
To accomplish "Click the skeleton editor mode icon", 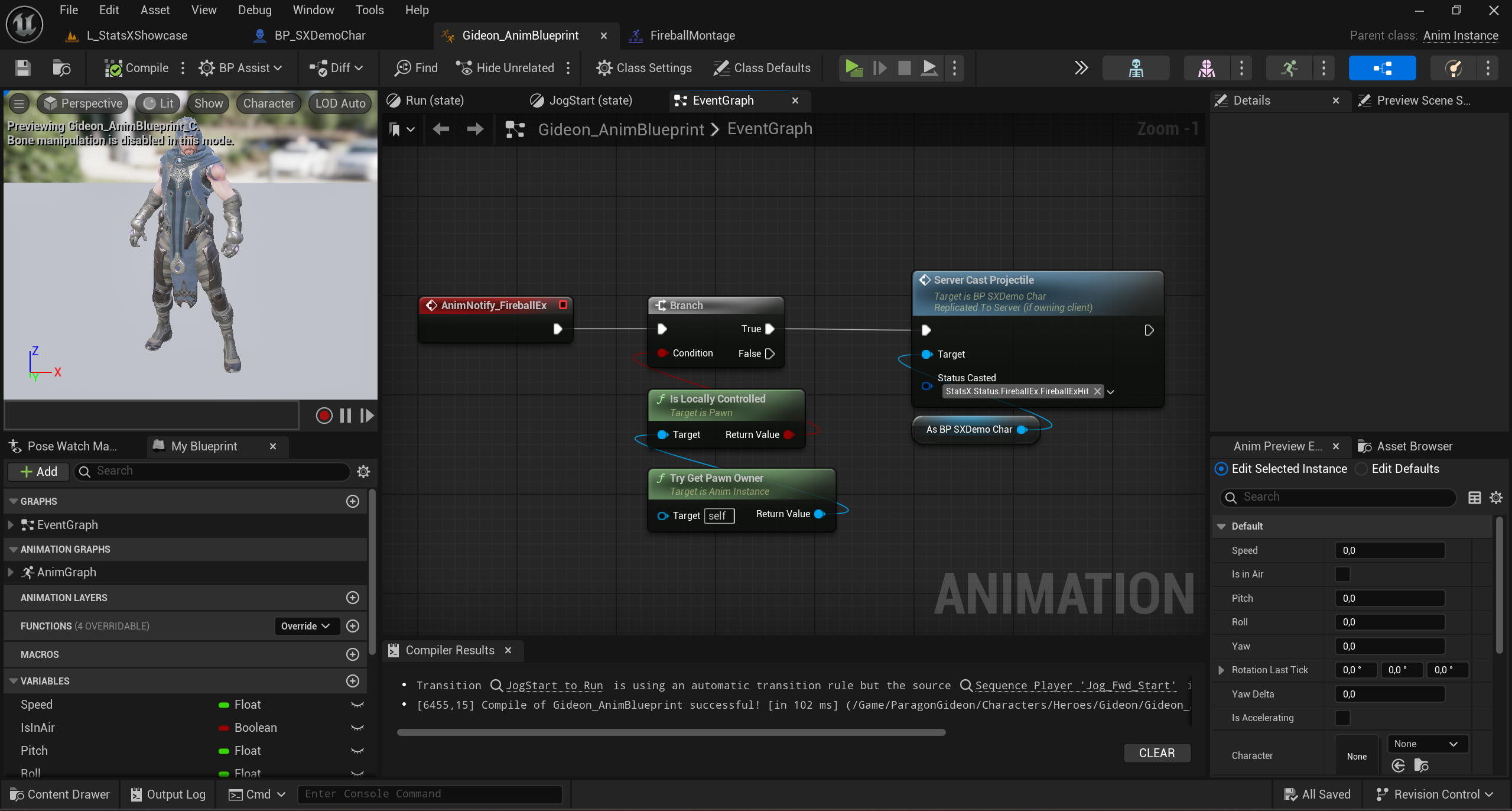I will [x=1136, y=68].
